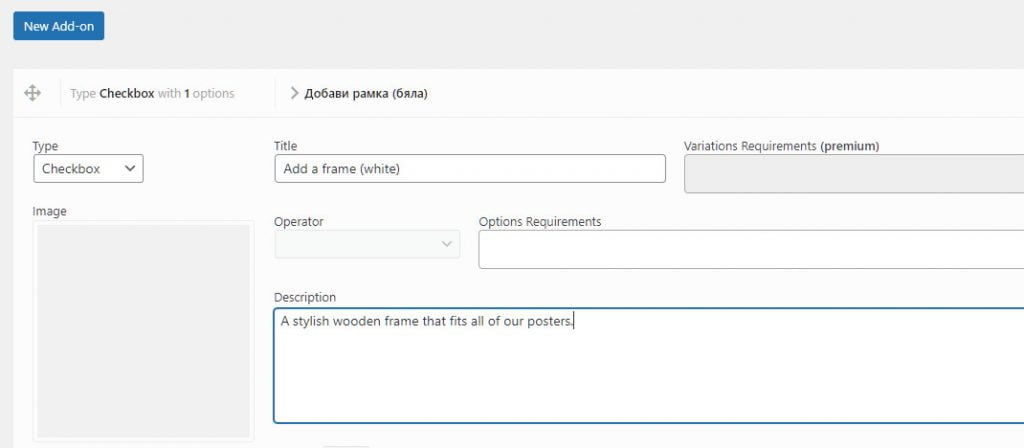The image size is (1024, 448).
Task: Toggle the chevron beside Добави рамка (бяла)
Action: [295, 93]
